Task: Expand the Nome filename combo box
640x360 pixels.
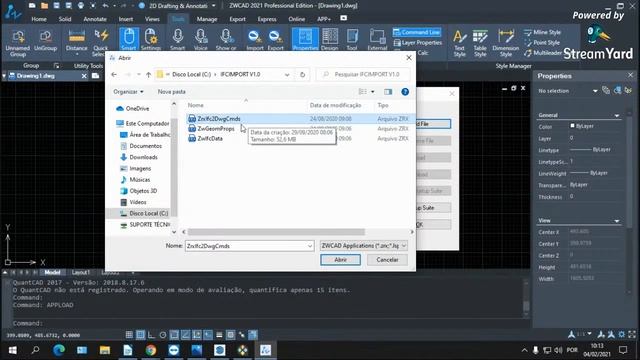Action: click(310, 246)
